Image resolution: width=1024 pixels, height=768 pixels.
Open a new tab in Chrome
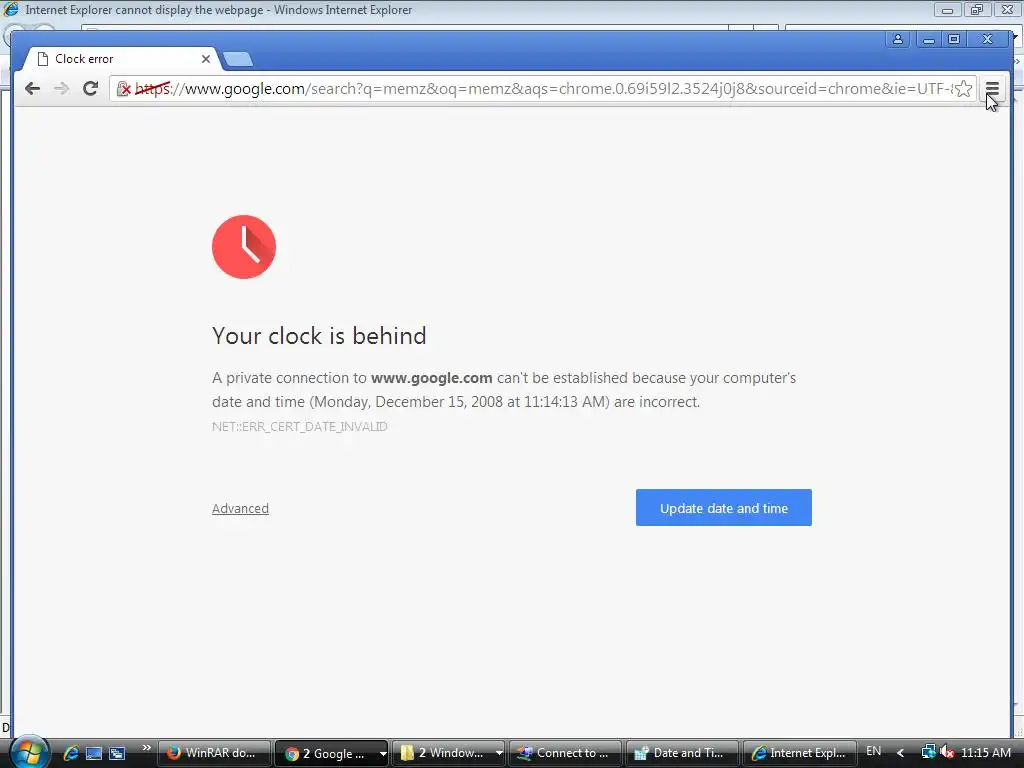click(238, 59)
